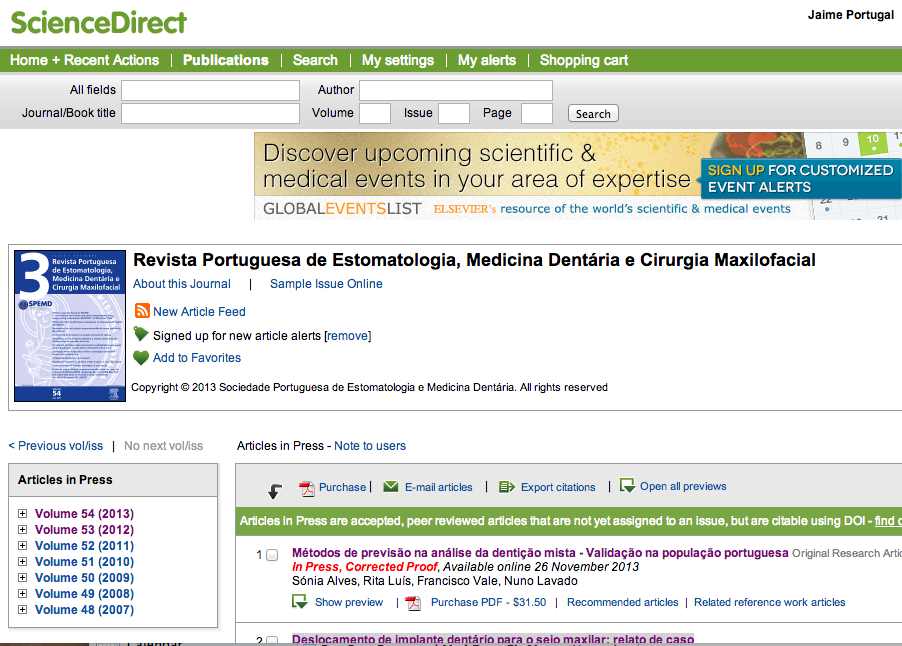Click the Show preview icon for article 1
902x646 pixels.
(300, 602)
